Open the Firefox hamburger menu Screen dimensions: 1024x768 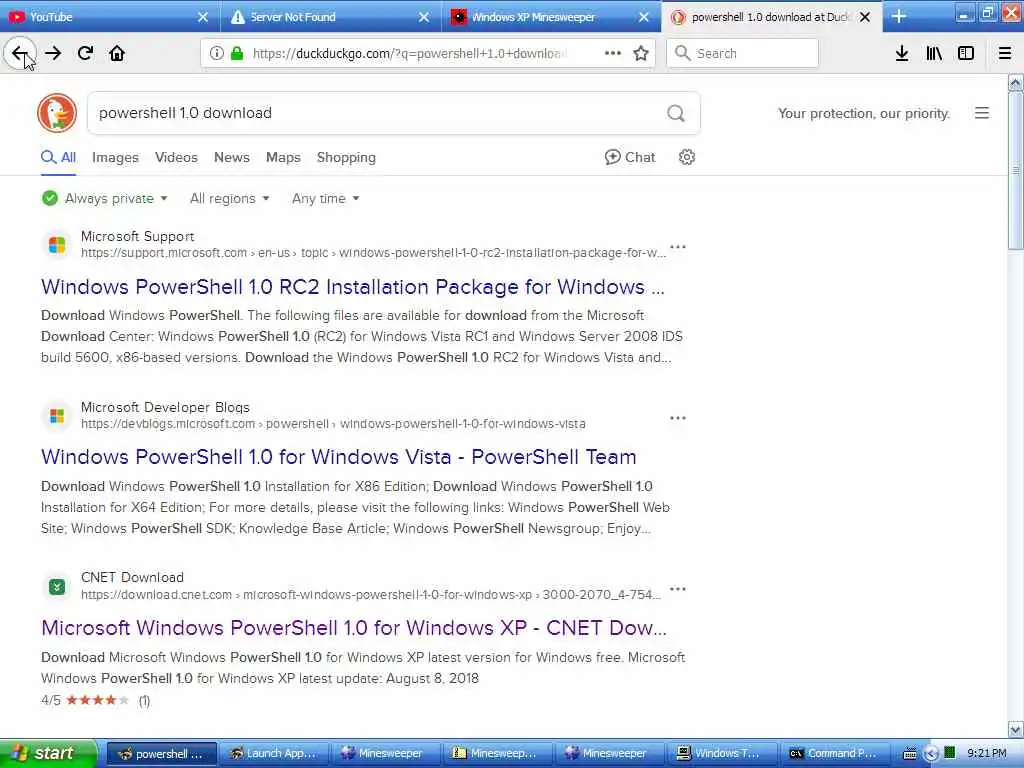click(x=1005, y=53)
